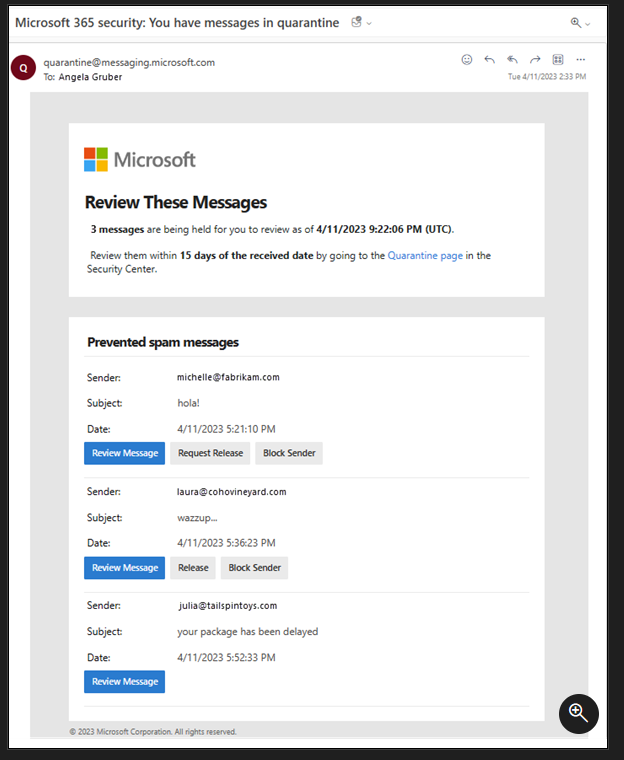Click the Reply All icon
The height and width of the screenshot is (760, 624).
pos(512,60)
